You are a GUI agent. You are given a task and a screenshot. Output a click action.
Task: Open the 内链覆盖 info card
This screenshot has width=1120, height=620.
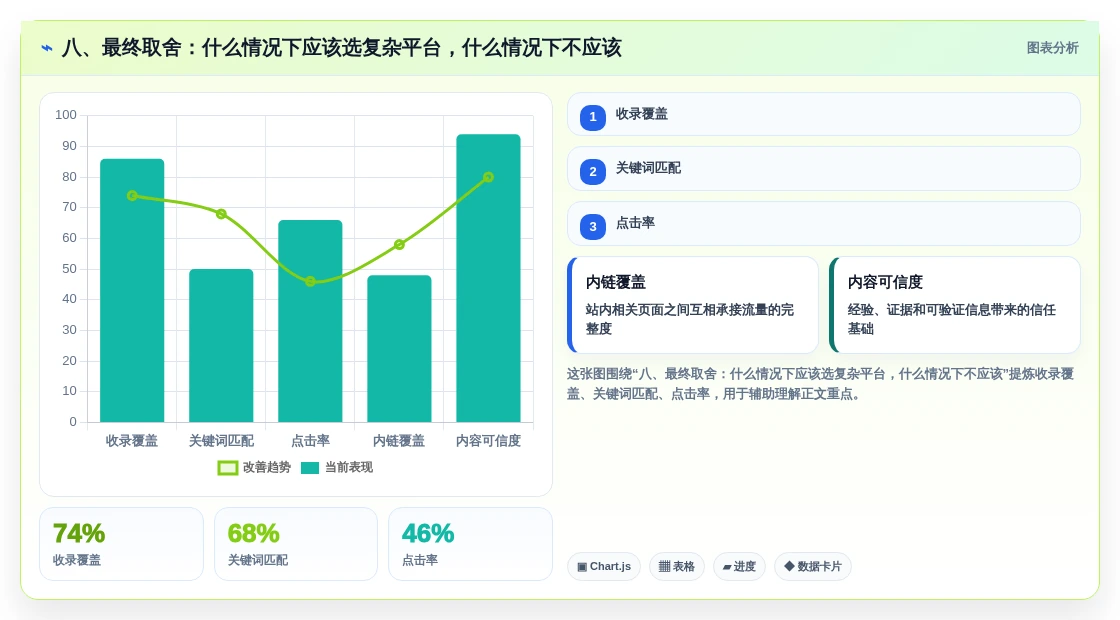point(693,305)
